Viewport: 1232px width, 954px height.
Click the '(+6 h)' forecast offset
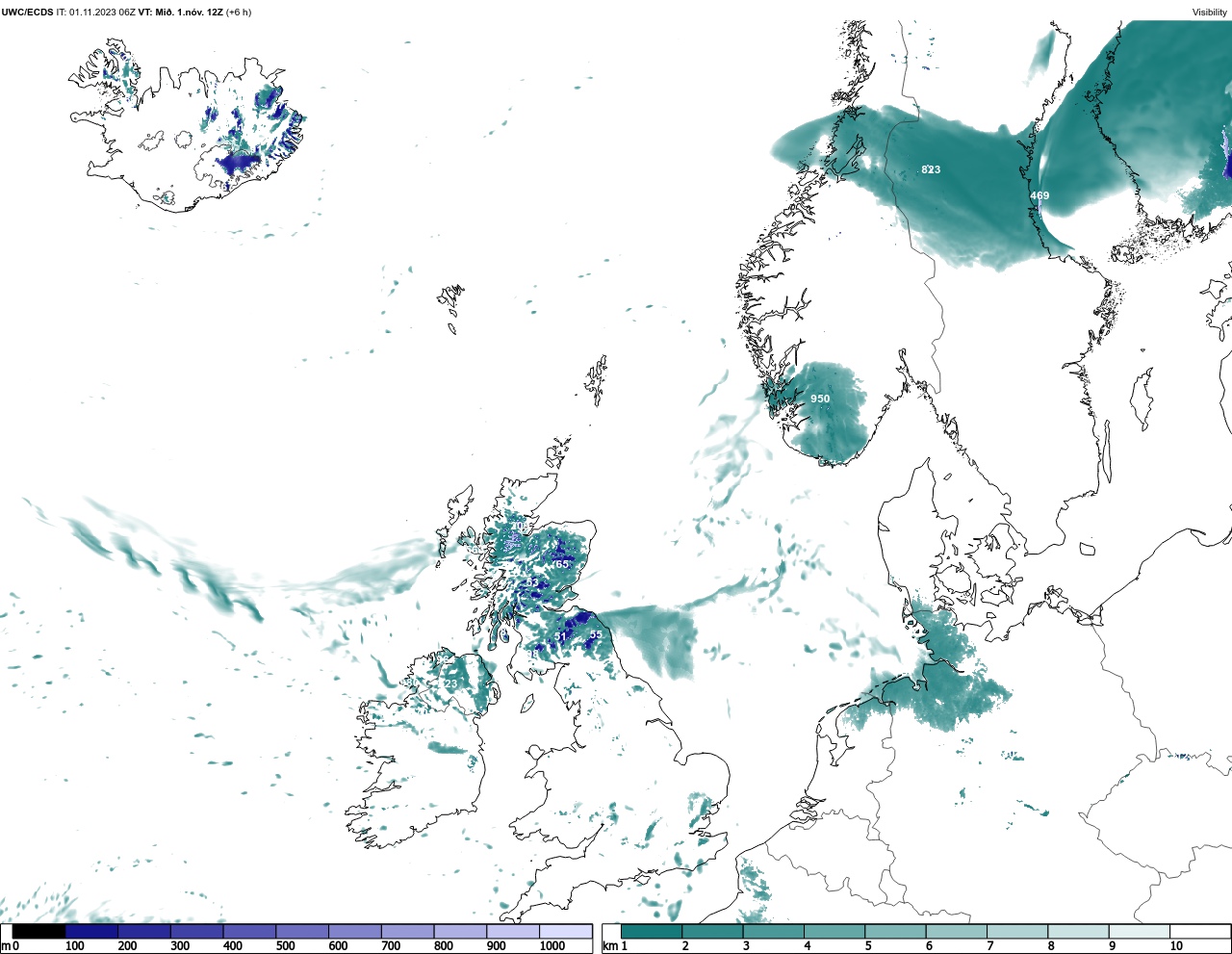tap(239, 13)
